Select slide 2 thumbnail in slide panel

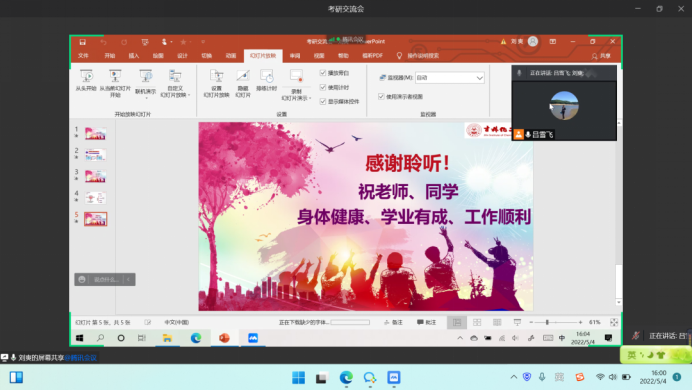(x=95, y=155)
